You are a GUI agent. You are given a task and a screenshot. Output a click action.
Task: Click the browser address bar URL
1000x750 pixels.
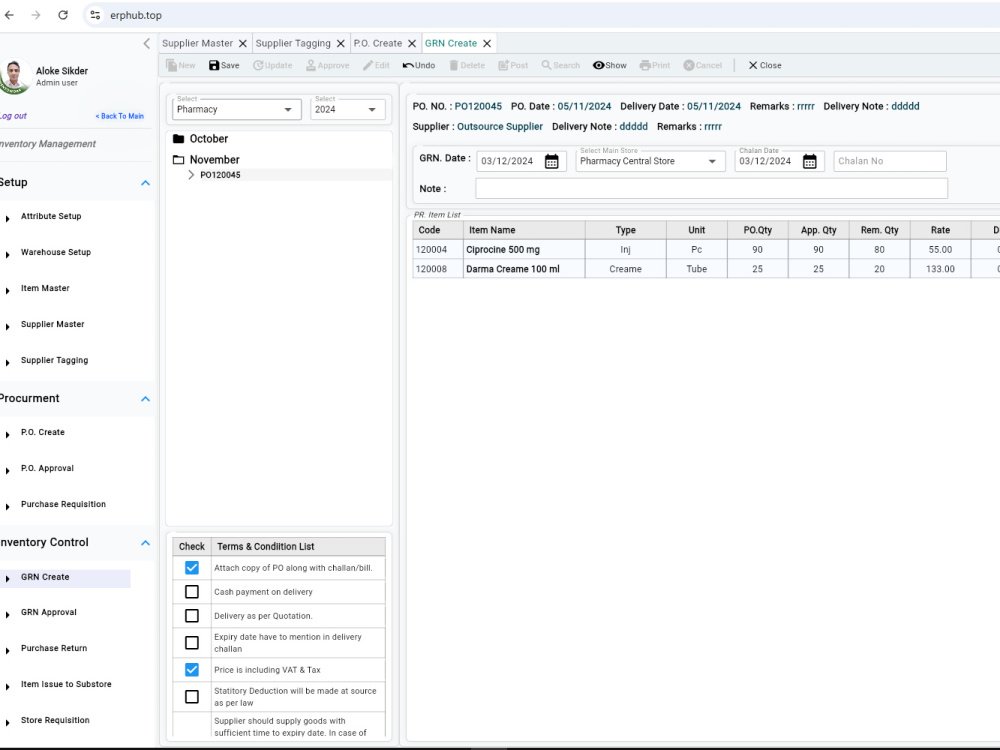click(136, 15)
